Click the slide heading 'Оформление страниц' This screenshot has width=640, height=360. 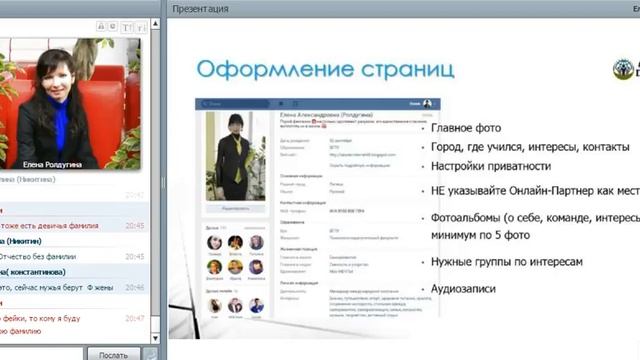click(325, 69)
